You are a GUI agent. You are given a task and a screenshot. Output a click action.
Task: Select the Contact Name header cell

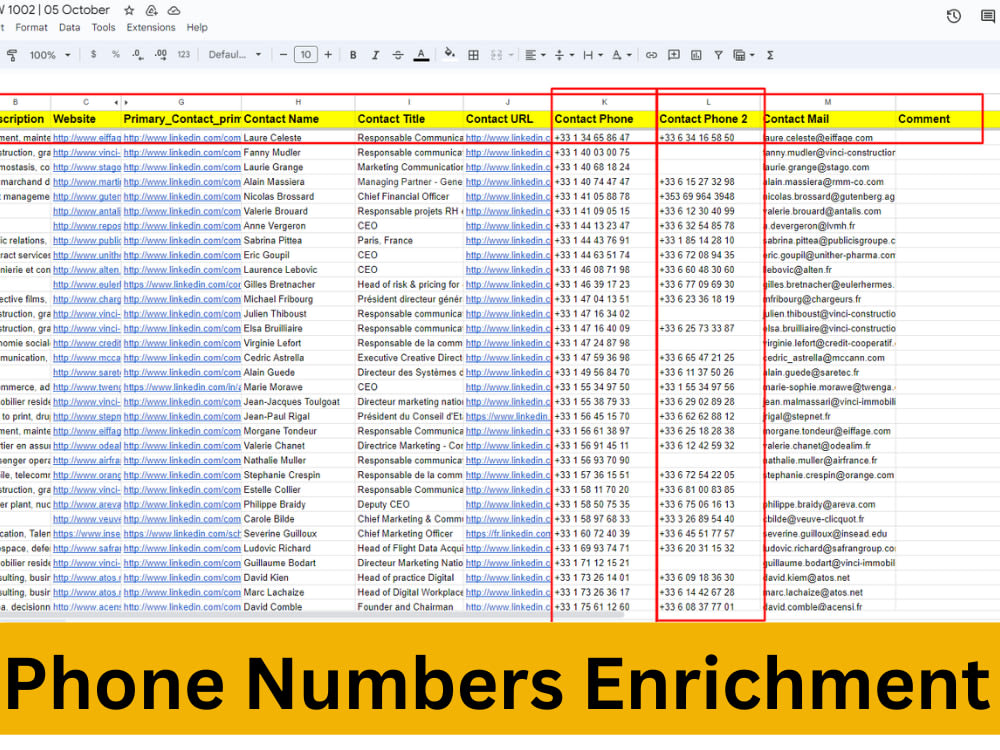298,119
